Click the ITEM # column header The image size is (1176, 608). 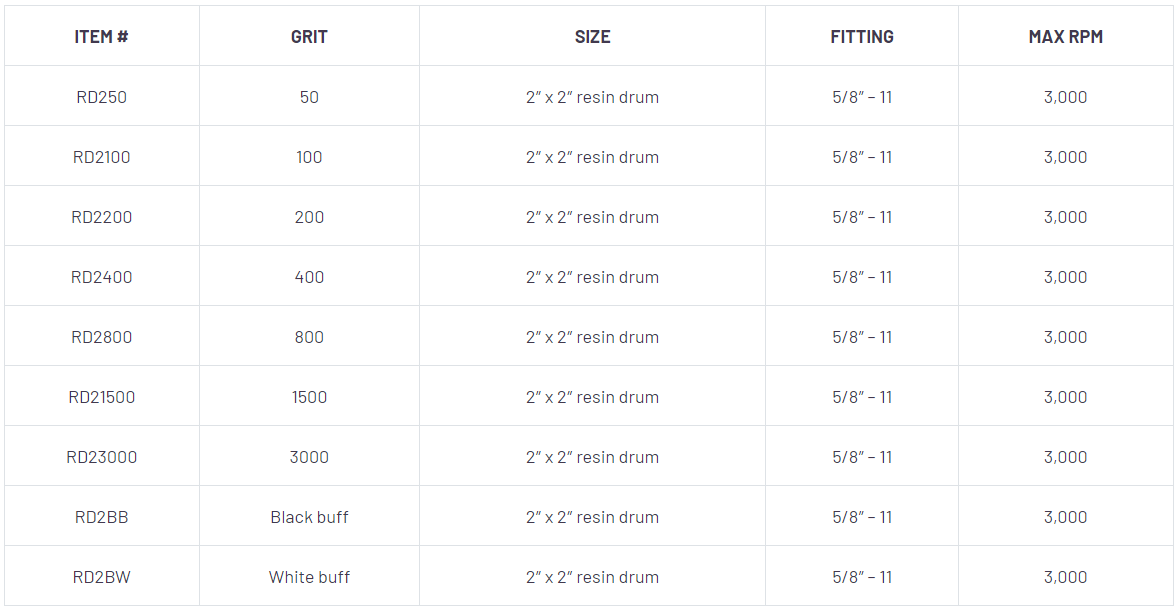[101, 37]
